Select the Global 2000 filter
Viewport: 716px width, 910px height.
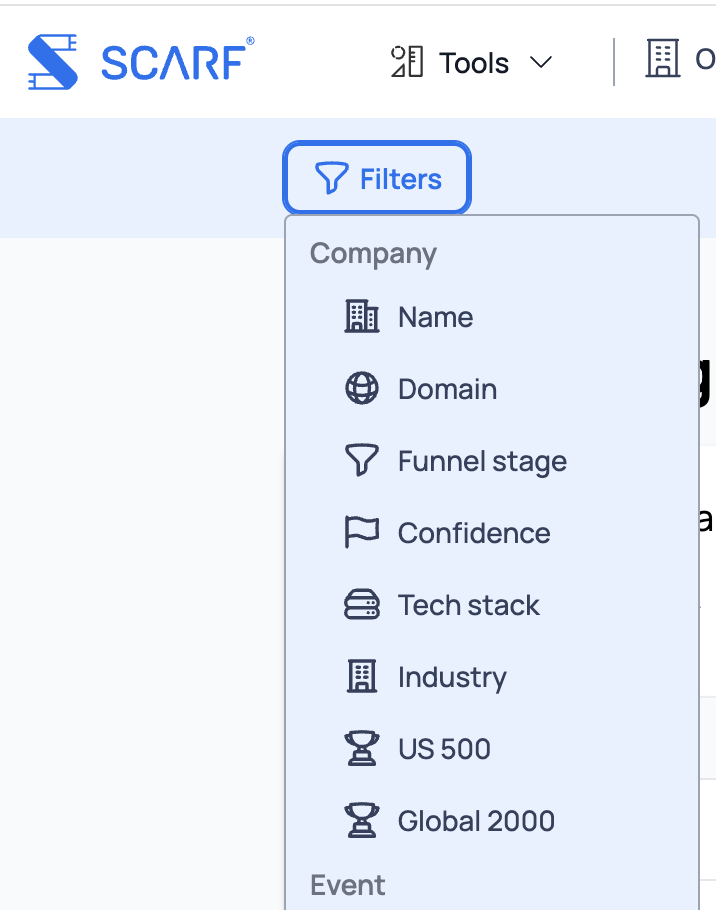(476, 821)
